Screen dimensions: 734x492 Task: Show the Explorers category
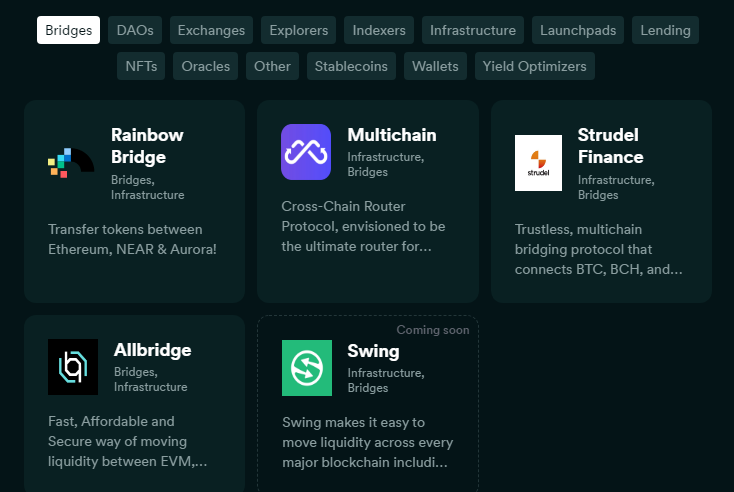[299, 30]
